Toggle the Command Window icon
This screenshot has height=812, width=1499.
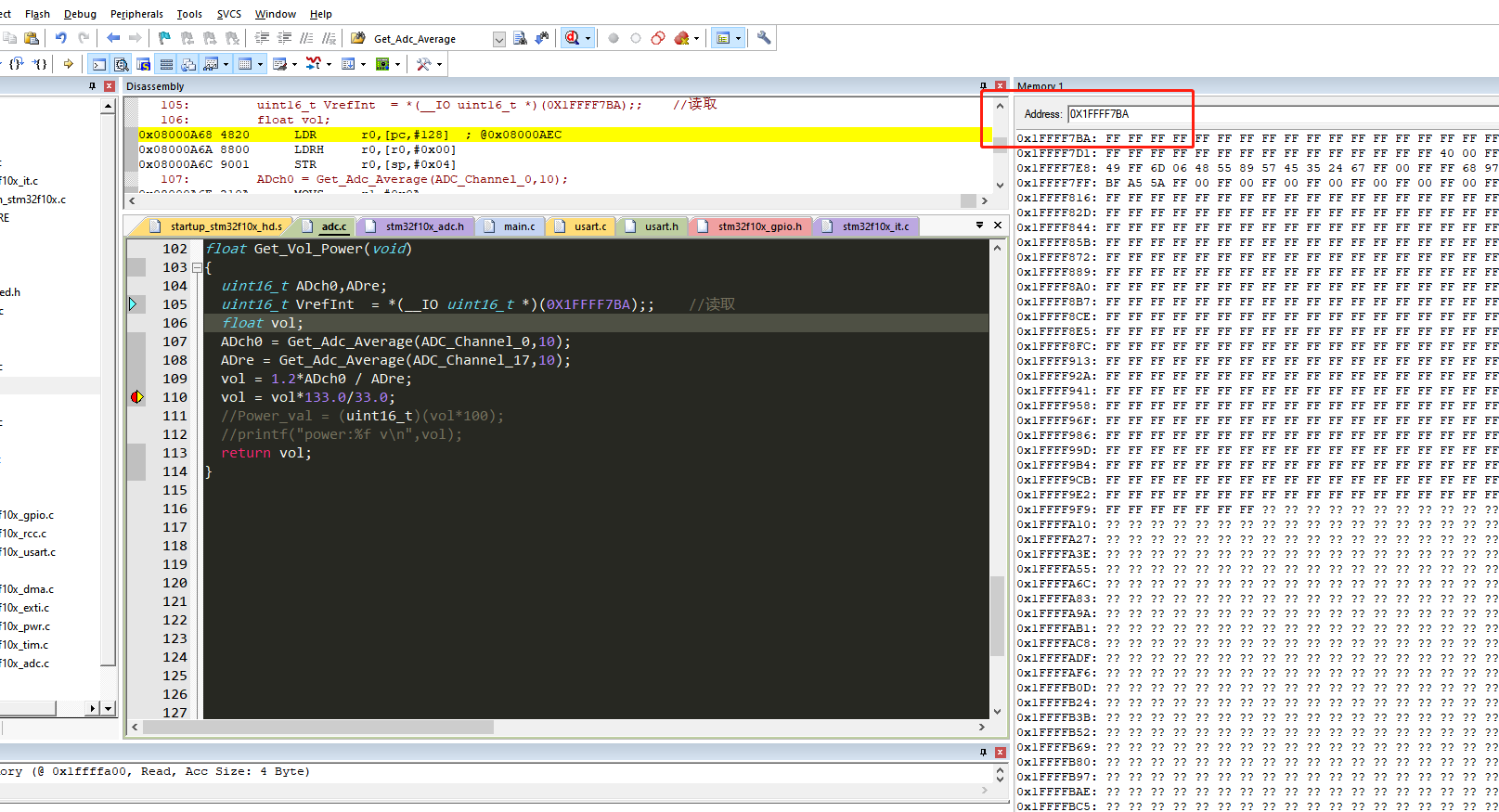(x=99, y=64)
